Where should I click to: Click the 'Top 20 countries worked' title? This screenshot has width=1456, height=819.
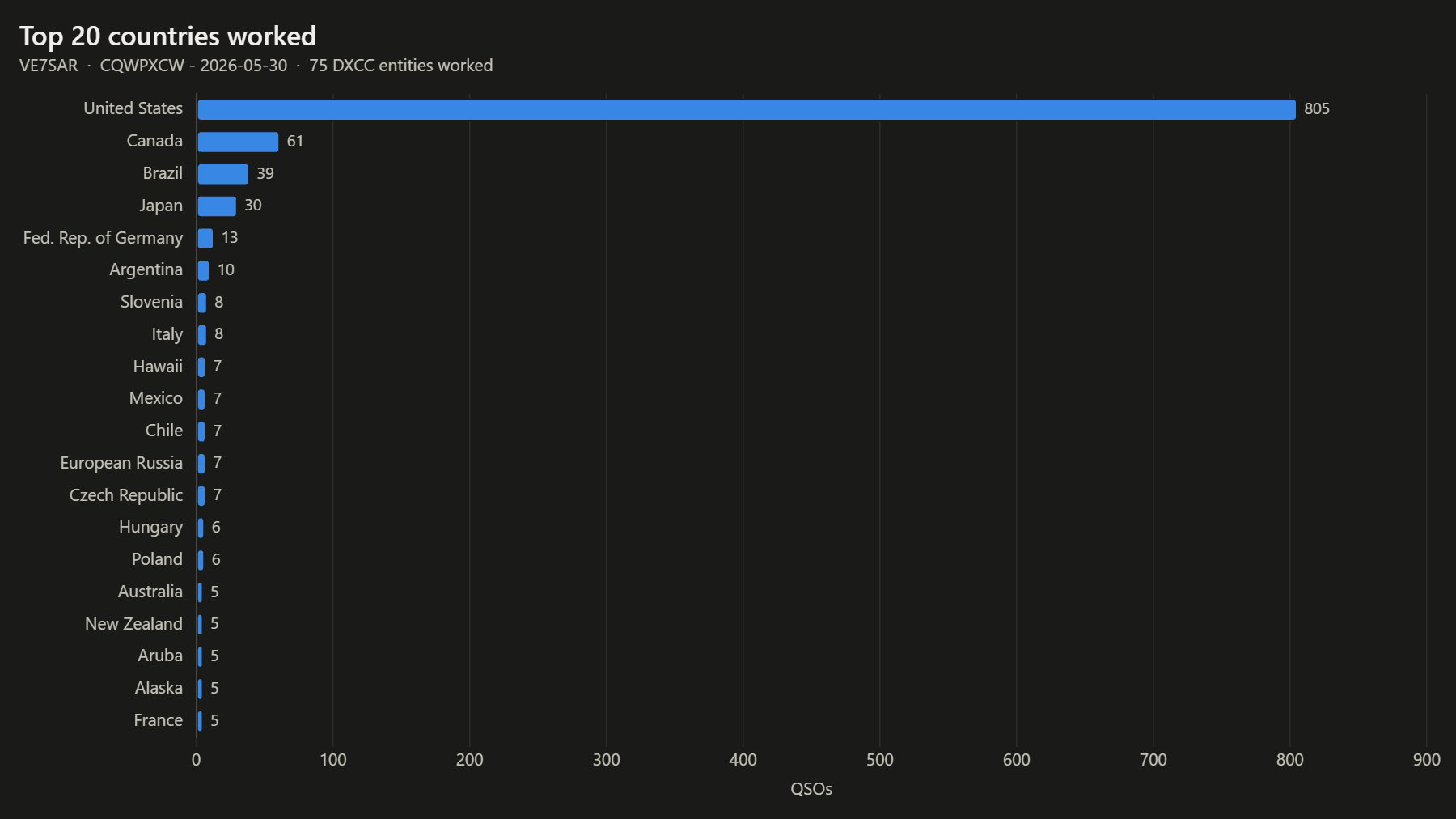coord(167,36)
